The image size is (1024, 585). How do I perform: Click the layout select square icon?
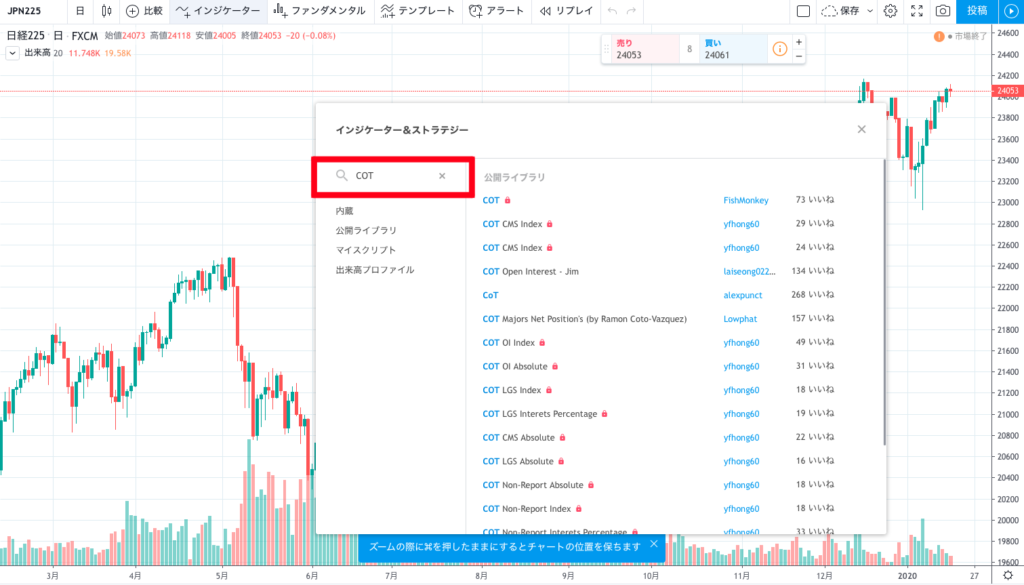pyautogui.click(x=803, y=11)
